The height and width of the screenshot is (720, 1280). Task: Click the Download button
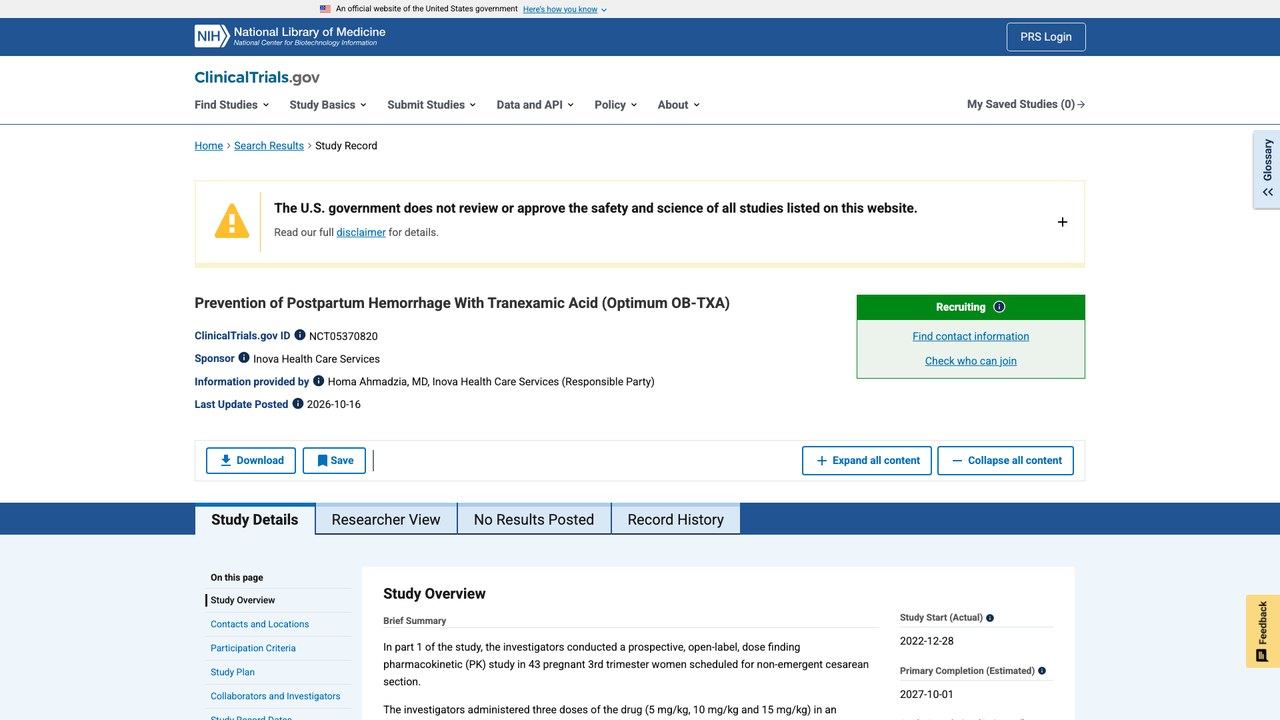pyautogui.click(x=251, y=460)
